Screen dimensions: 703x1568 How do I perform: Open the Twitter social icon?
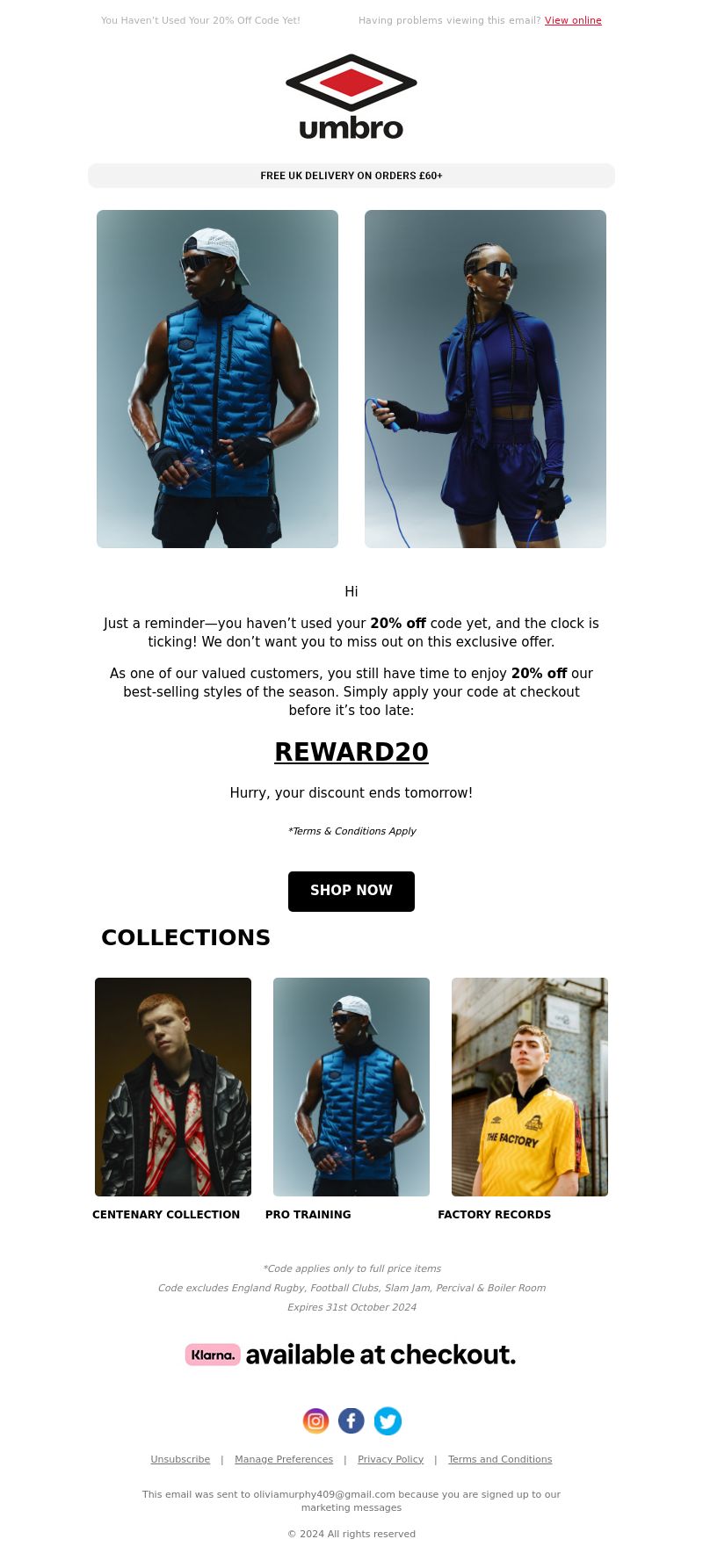click(388, 1420)
